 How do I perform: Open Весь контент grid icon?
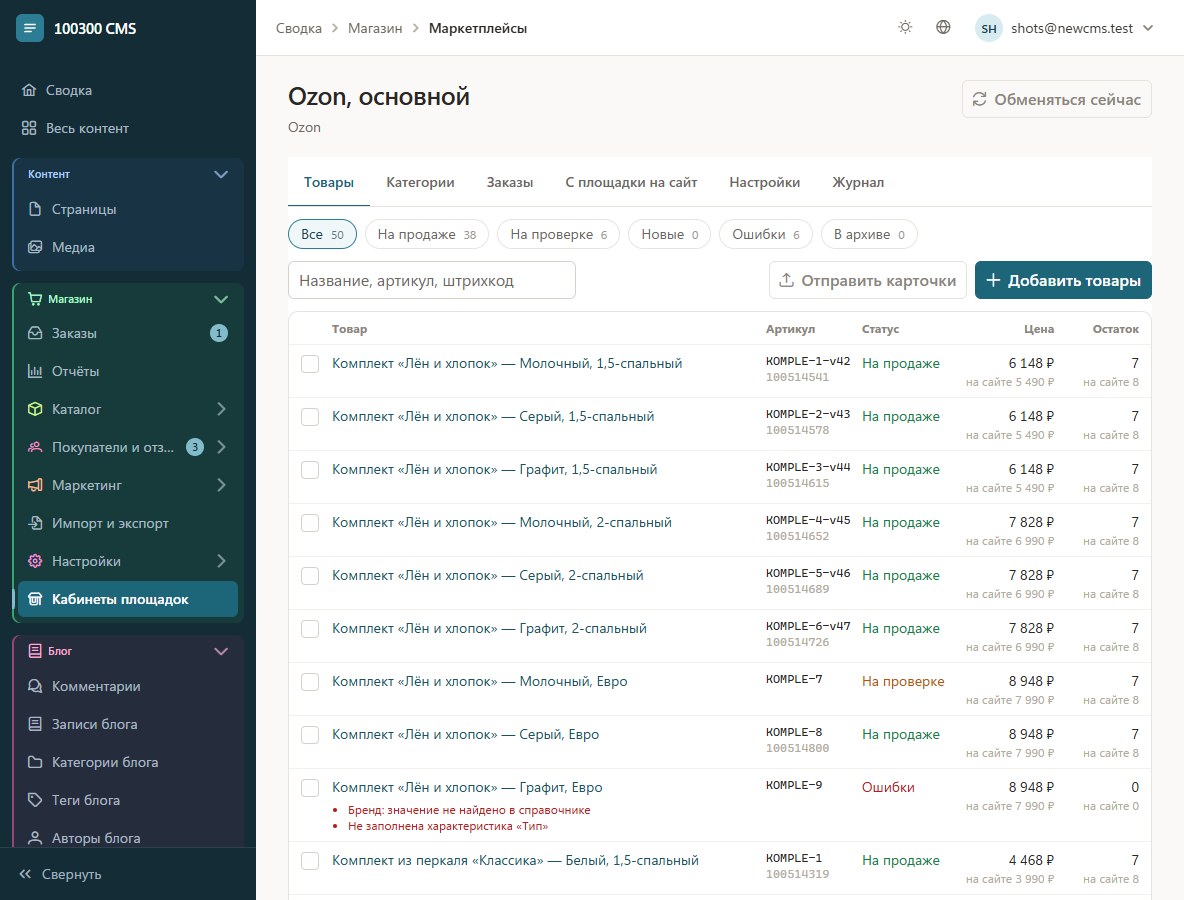pyautogui.click(x=29, y=128)
